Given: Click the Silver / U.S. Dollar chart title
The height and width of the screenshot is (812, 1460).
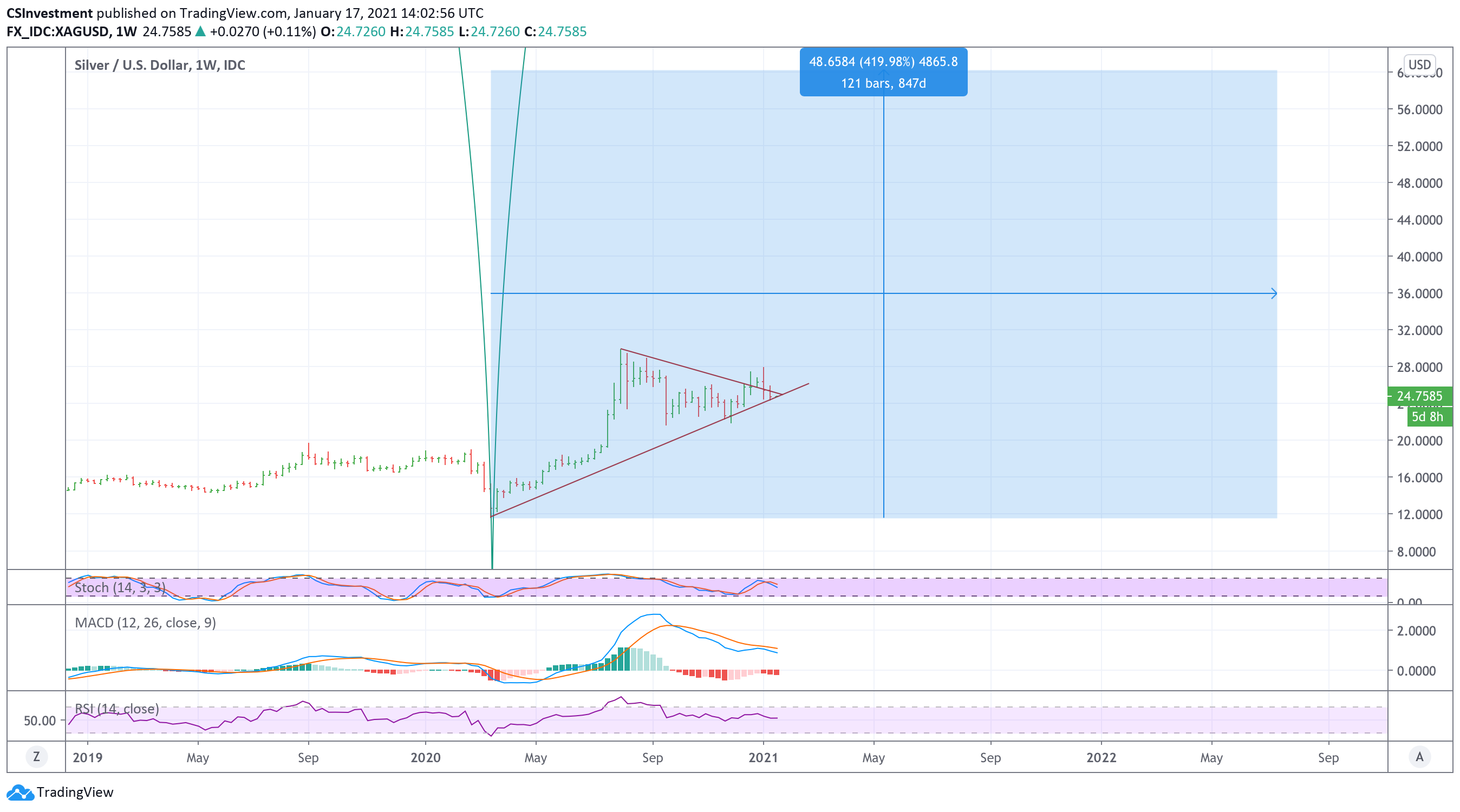Looking at the screenshot, I should 160,65.
